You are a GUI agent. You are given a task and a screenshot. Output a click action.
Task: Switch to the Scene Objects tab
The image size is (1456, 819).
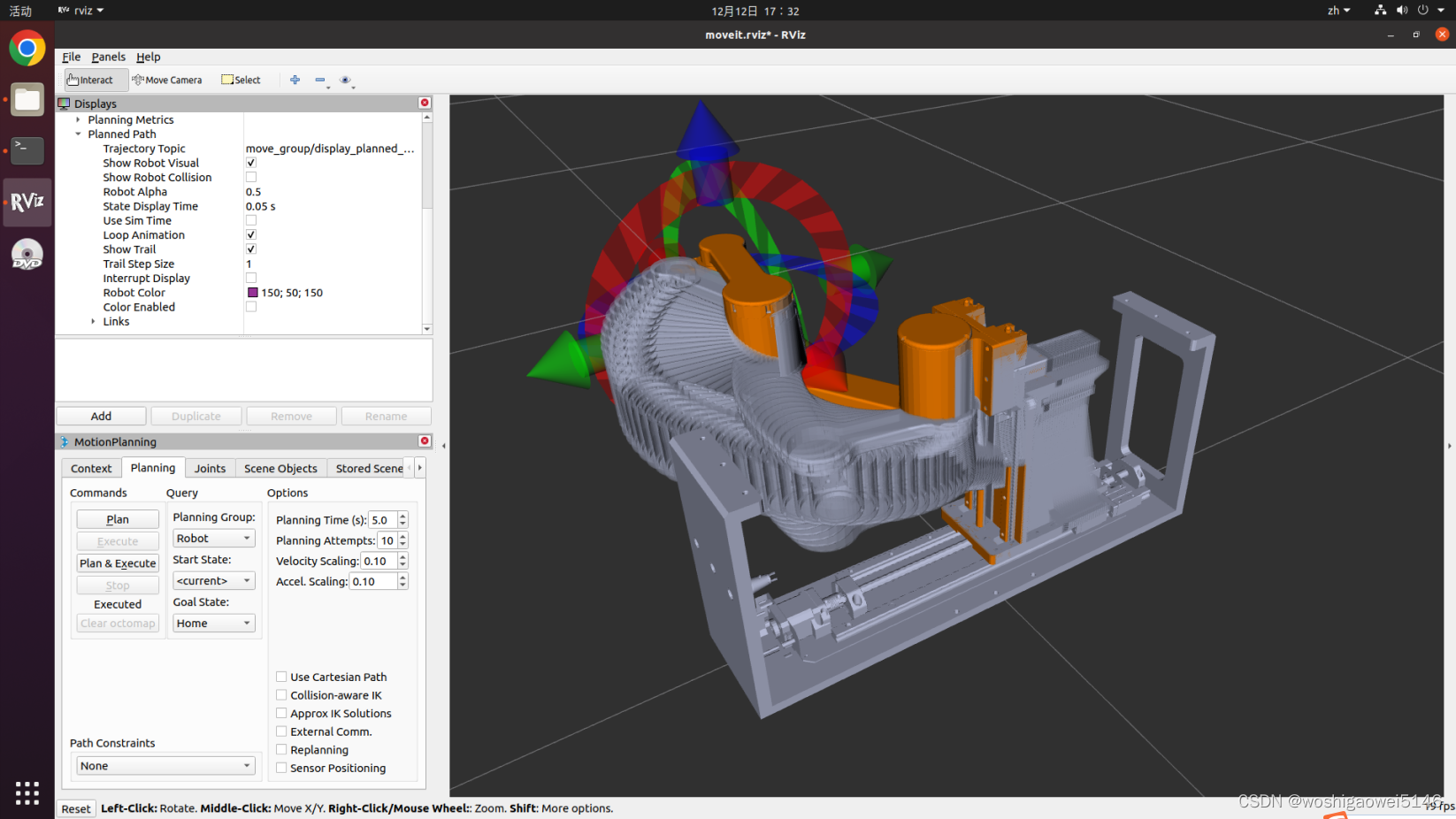(x=280, y=468)
